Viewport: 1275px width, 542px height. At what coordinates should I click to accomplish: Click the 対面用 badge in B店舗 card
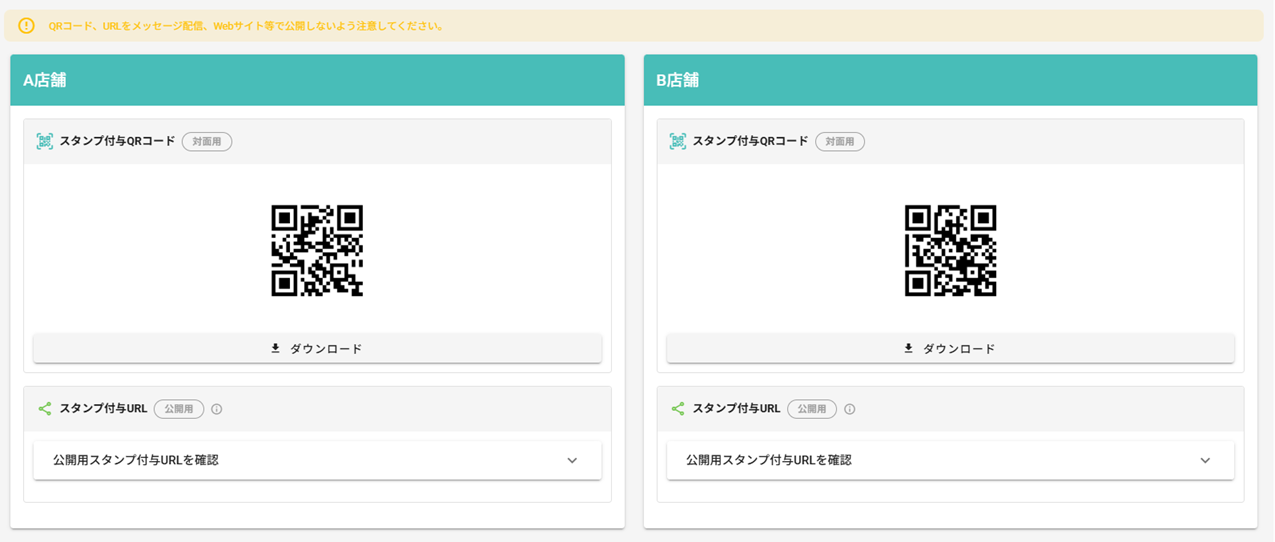[x=840, y=142]
